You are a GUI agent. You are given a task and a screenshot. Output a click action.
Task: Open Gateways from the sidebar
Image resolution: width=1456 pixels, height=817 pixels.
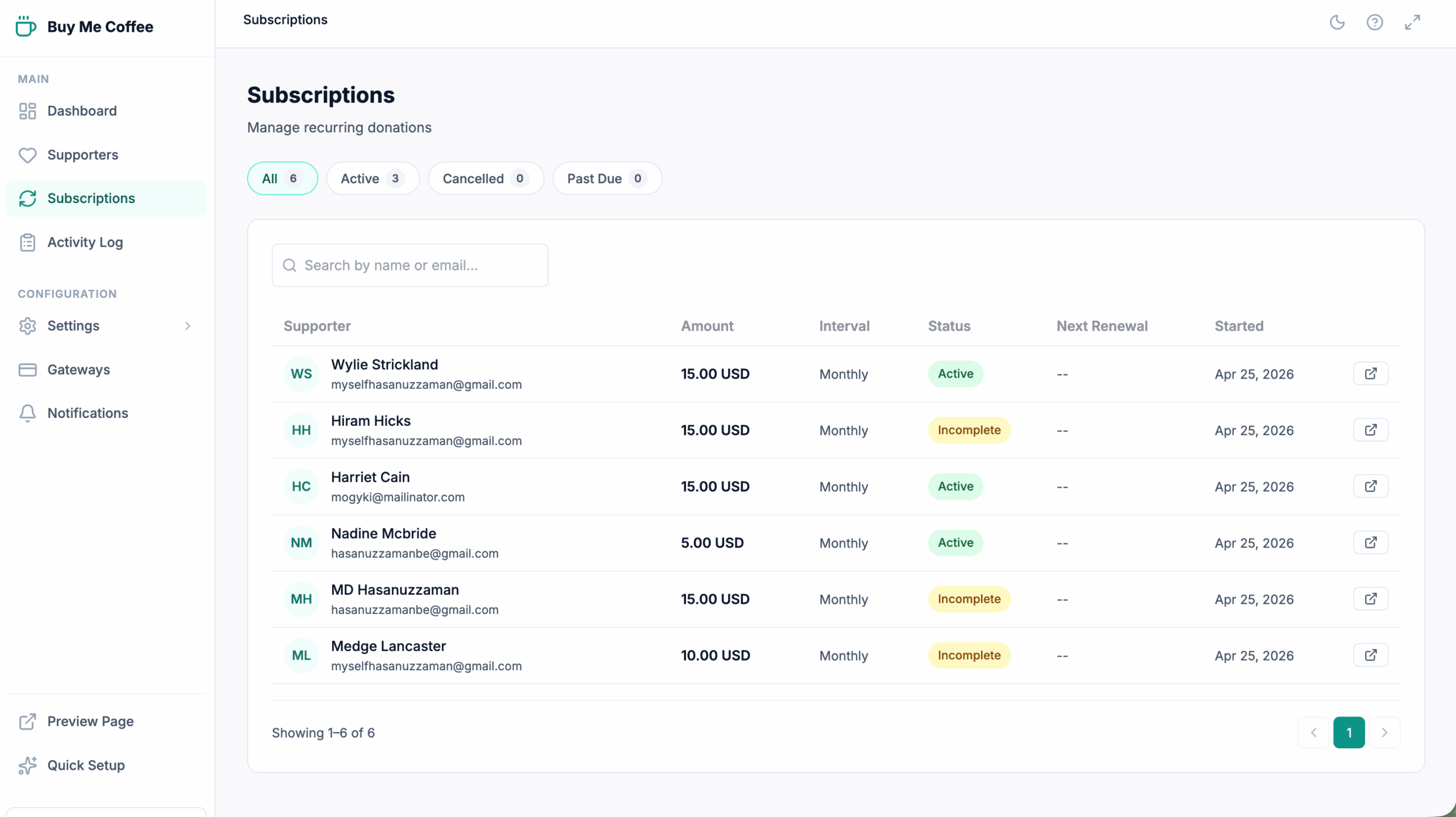pos(78,370)
